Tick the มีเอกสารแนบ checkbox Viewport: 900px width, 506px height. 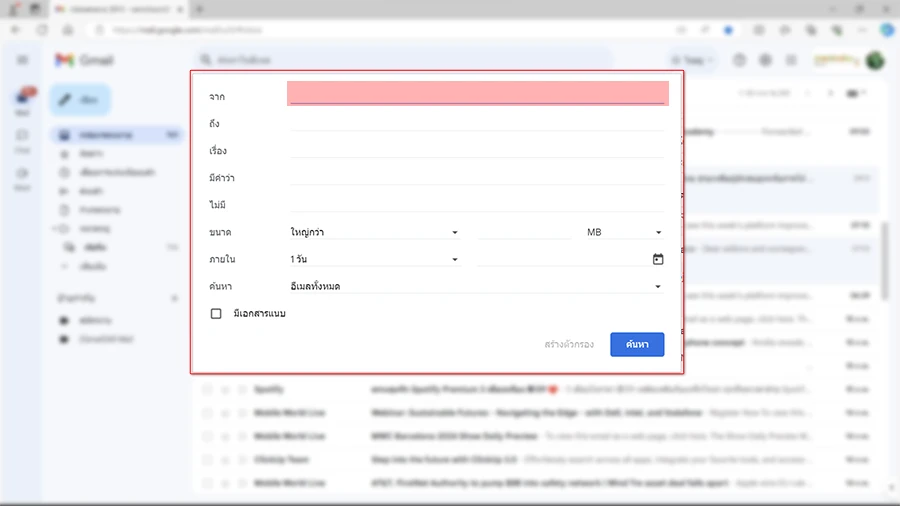point(216,313)
